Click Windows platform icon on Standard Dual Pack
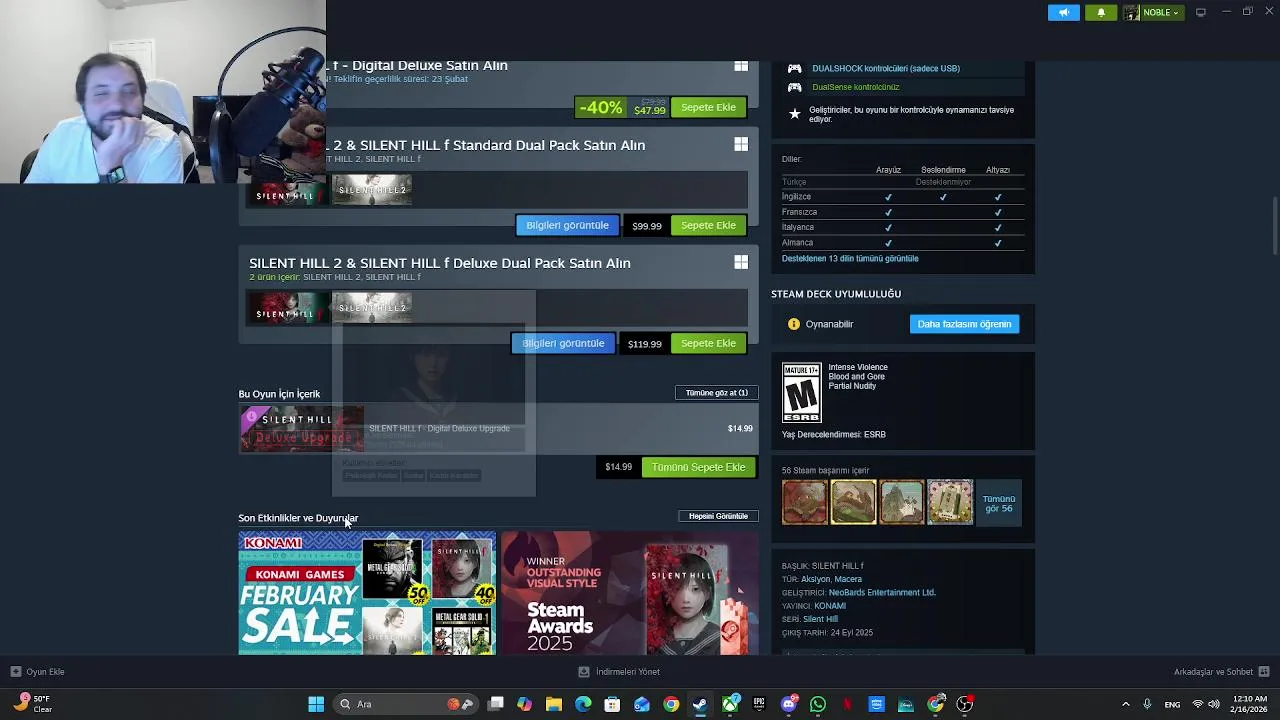The height and width of the screenshot is (720, 1280). click(741, 144)
